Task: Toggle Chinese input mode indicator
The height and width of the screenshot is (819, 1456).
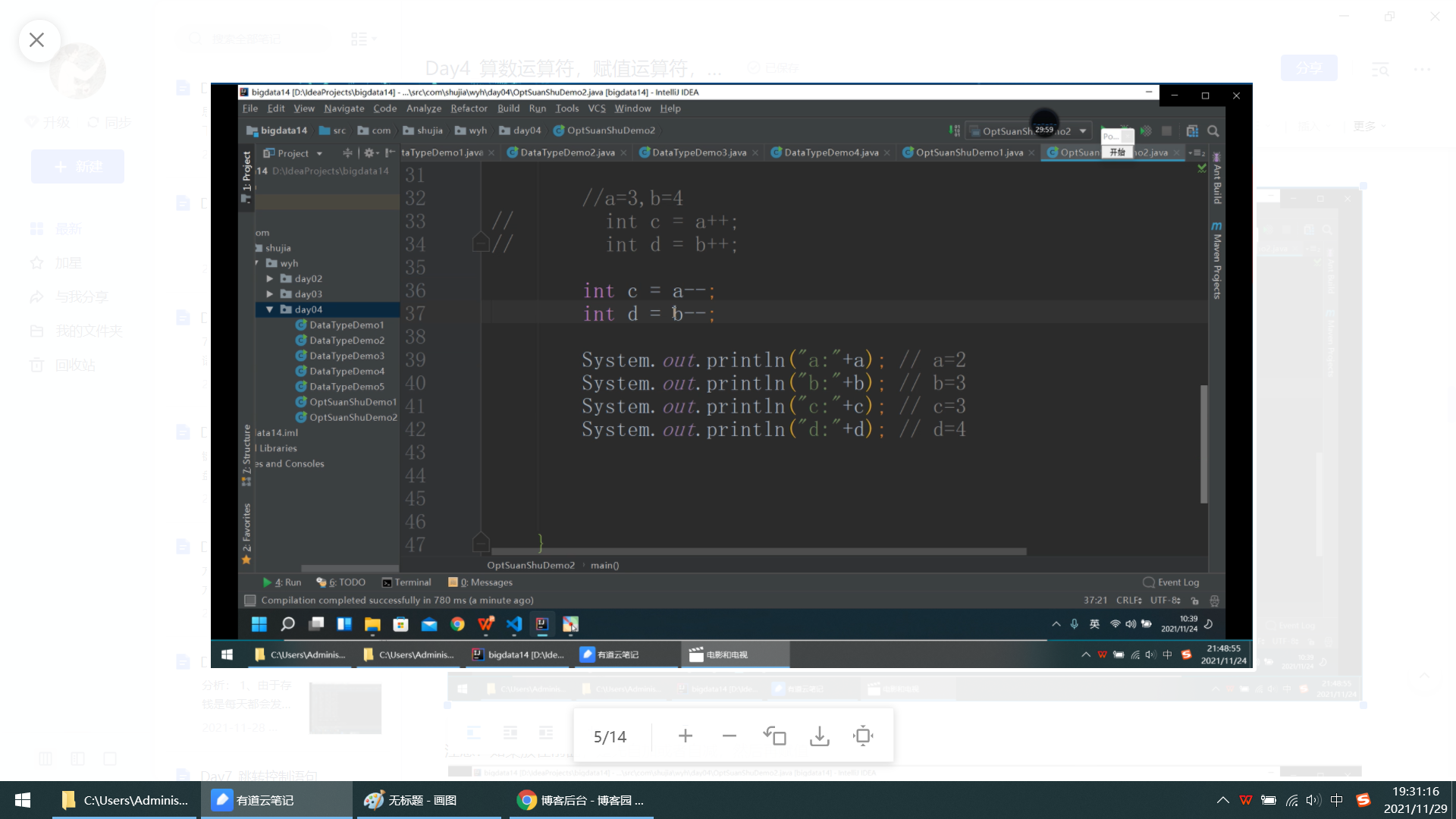Action: tap(1336, 800)
